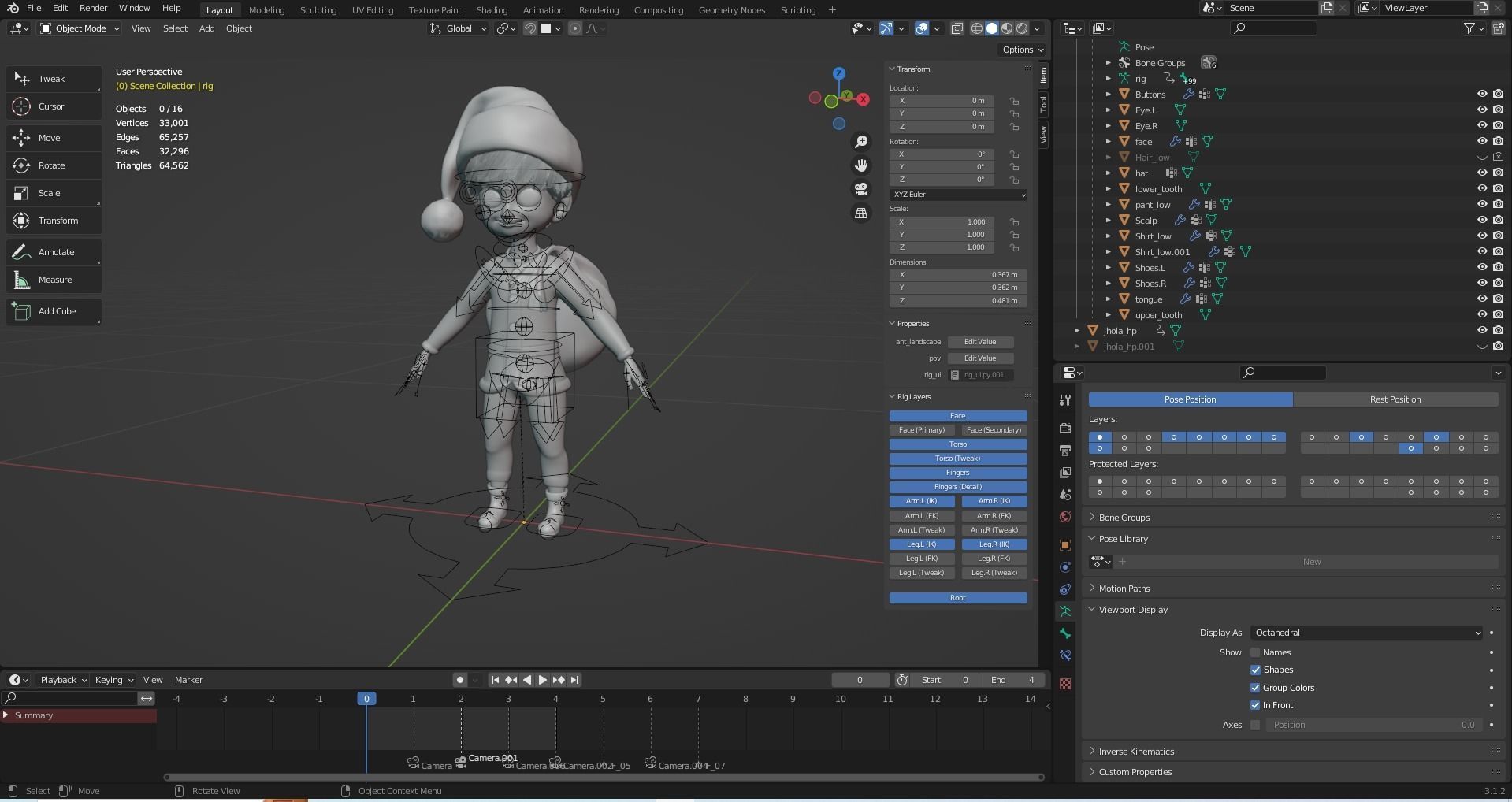Open the Display As Octahedral dropdown
This screenshot has width=1512, height=802.
pyautogui.click(x=1366, y=633)
